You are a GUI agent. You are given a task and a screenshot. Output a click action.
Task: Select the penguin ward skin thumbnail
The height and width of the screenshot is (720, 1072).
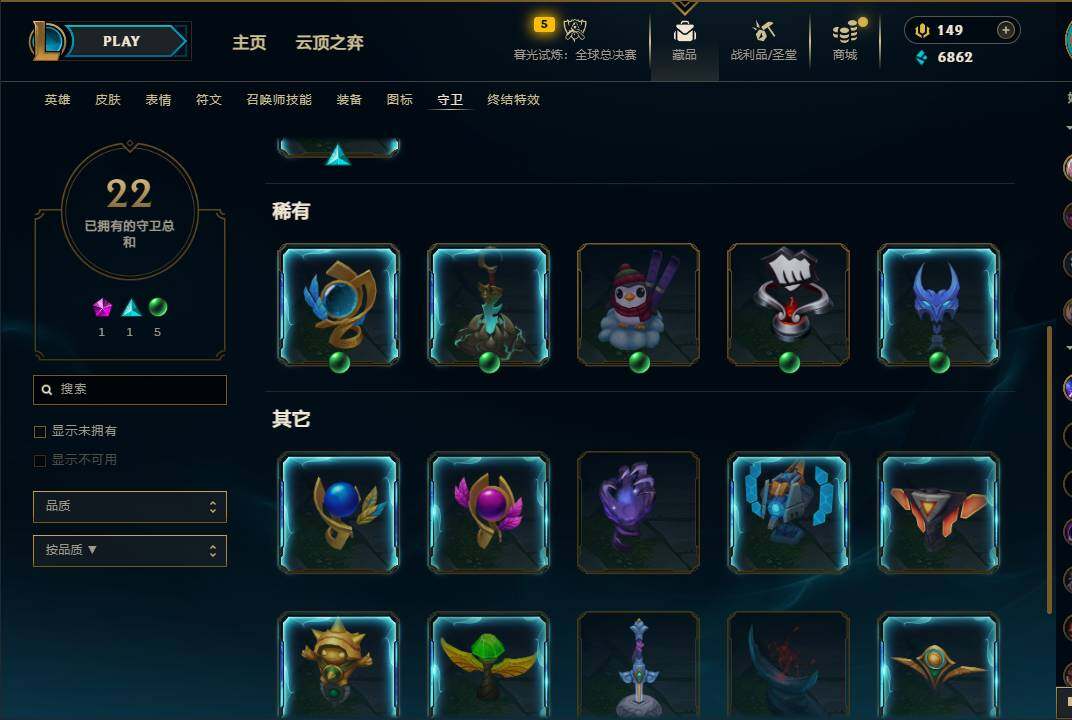pyautogui.click(x=639, y=305)
